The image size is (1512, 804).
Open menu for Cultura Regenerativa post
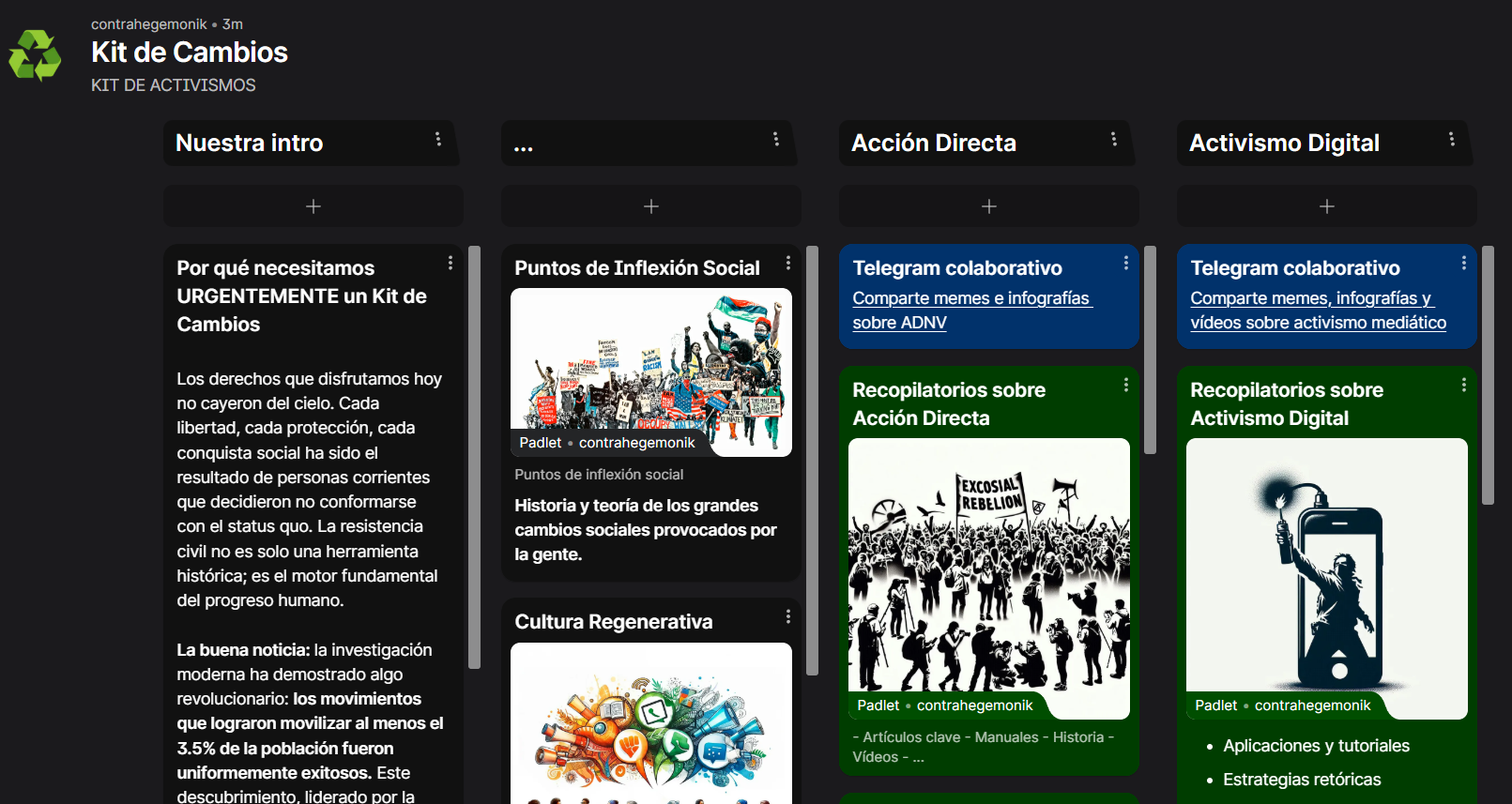tap(788, 617)
